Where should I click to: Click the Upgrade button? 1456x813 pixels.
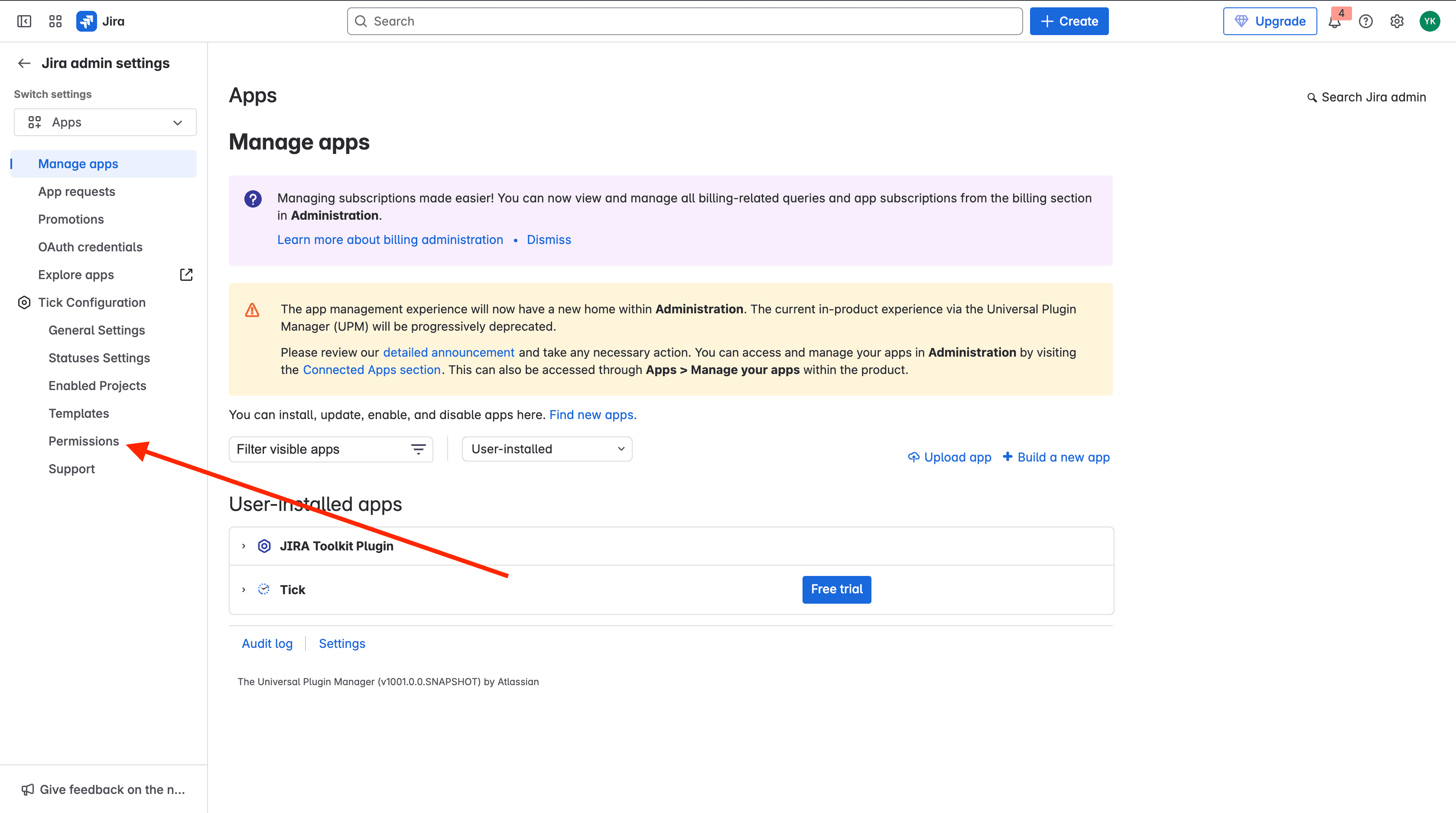pos(1270,22)
